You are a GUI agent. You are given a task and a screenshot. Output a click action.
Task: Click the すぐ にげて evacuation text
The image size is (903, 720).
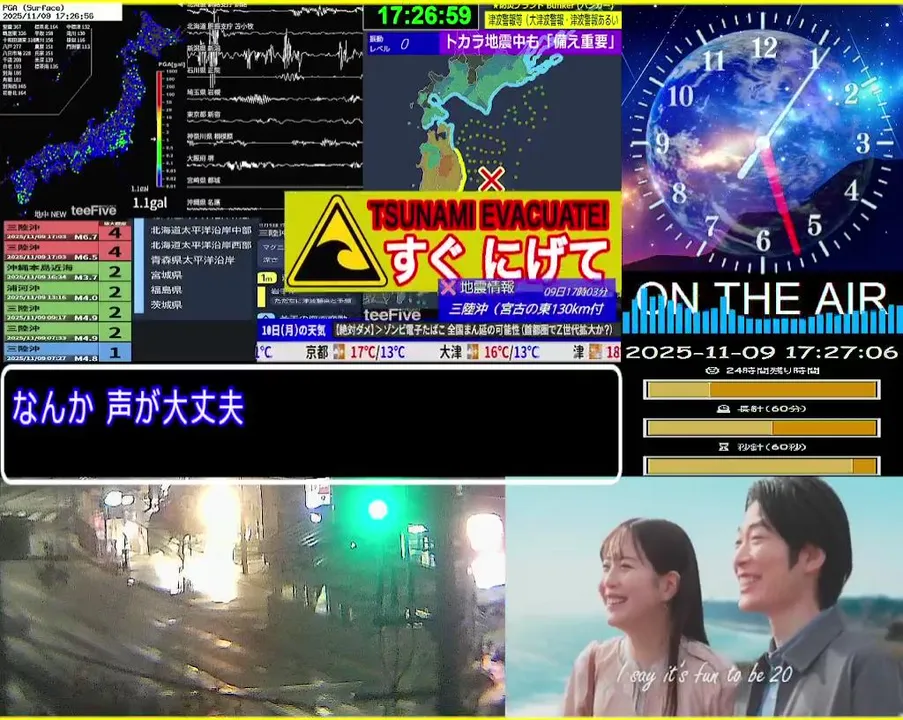tap(497, 259)
